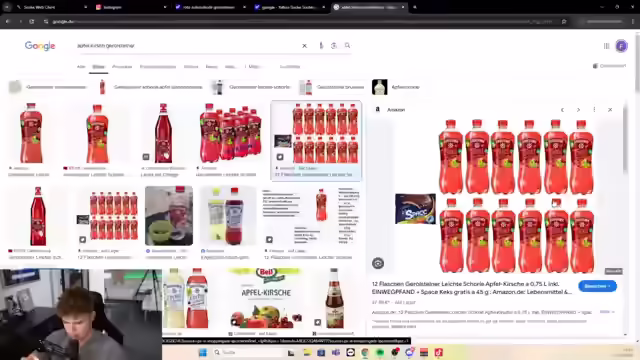Open the Google apps grid
The height and width of the screenshot is (360, 640).
607,46
